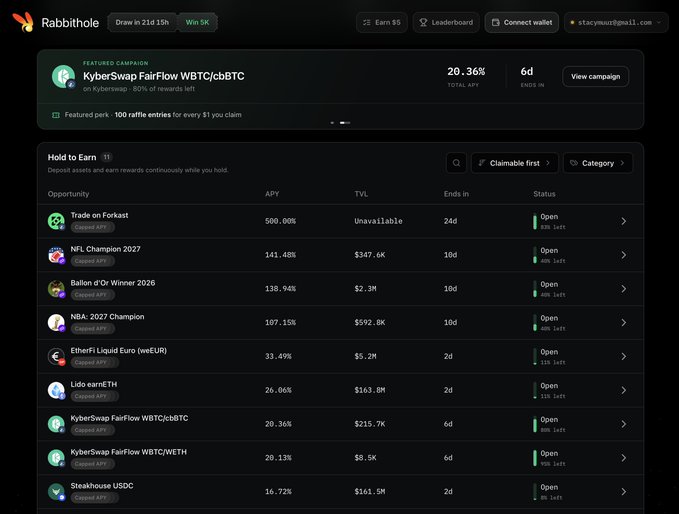Screen dimensions: 679x514
Task: Click the raffle ticket icon beside Featured perk
Action: 56,115
